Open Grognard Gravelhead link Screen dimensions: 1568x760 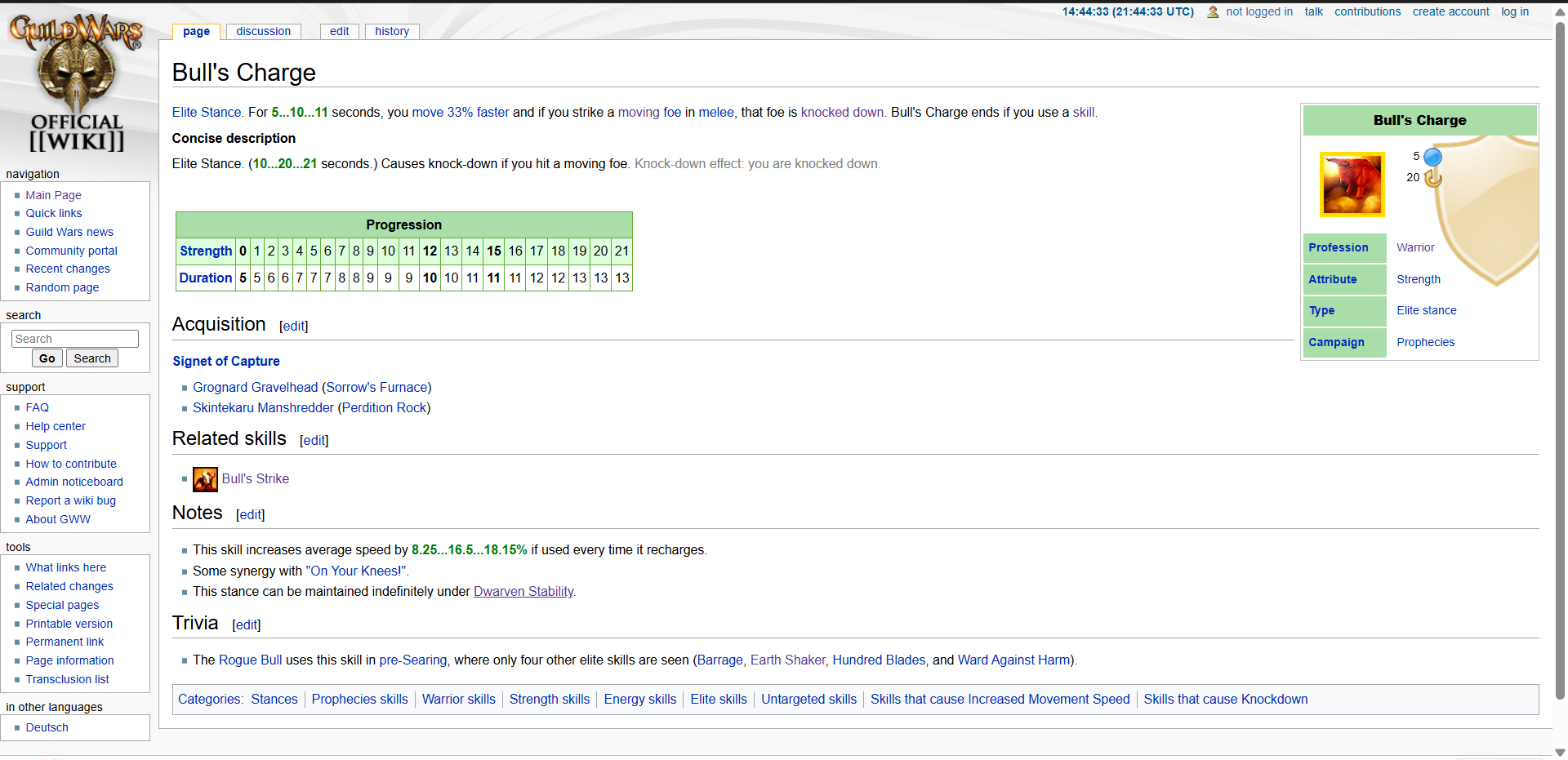click(255, 387)
